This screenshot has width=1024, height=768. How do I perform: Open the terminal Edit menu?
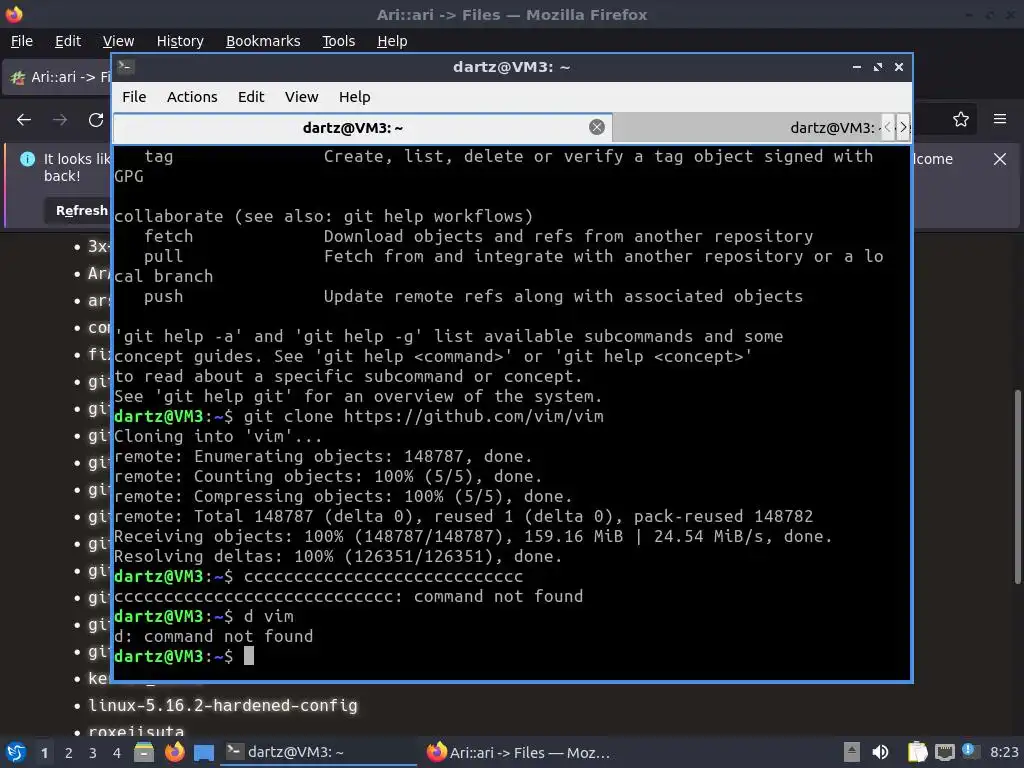tap(251, 97)
